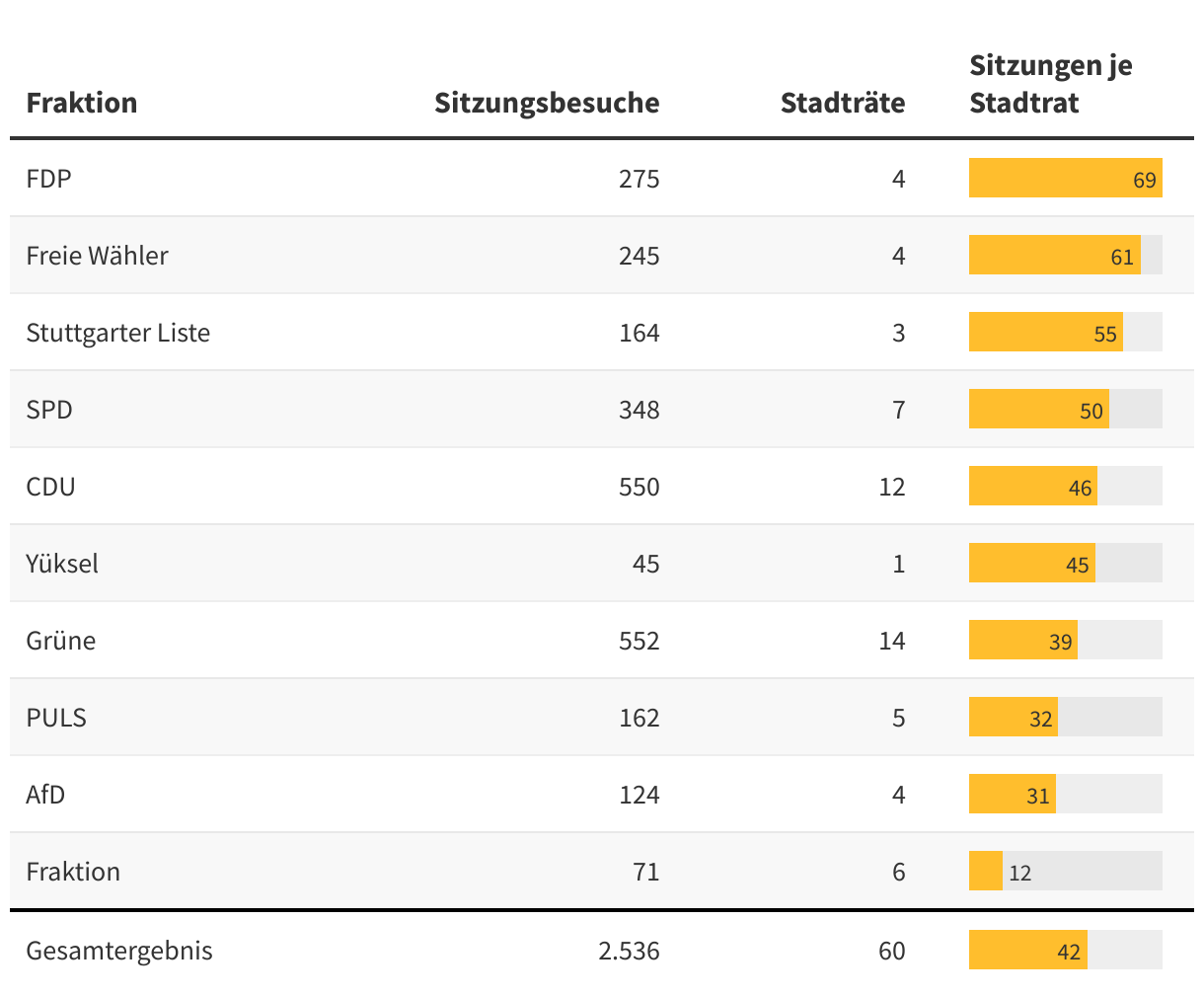
Task: Select the Sitzungen je Stadtrat header
Action: coord(1050,84)
